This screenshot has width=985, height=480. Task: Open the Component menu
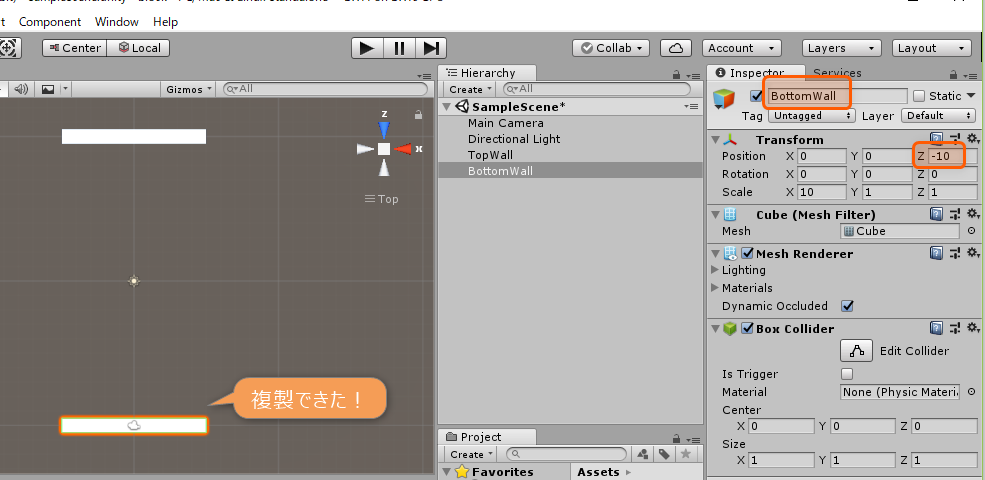tap(50, 22)
